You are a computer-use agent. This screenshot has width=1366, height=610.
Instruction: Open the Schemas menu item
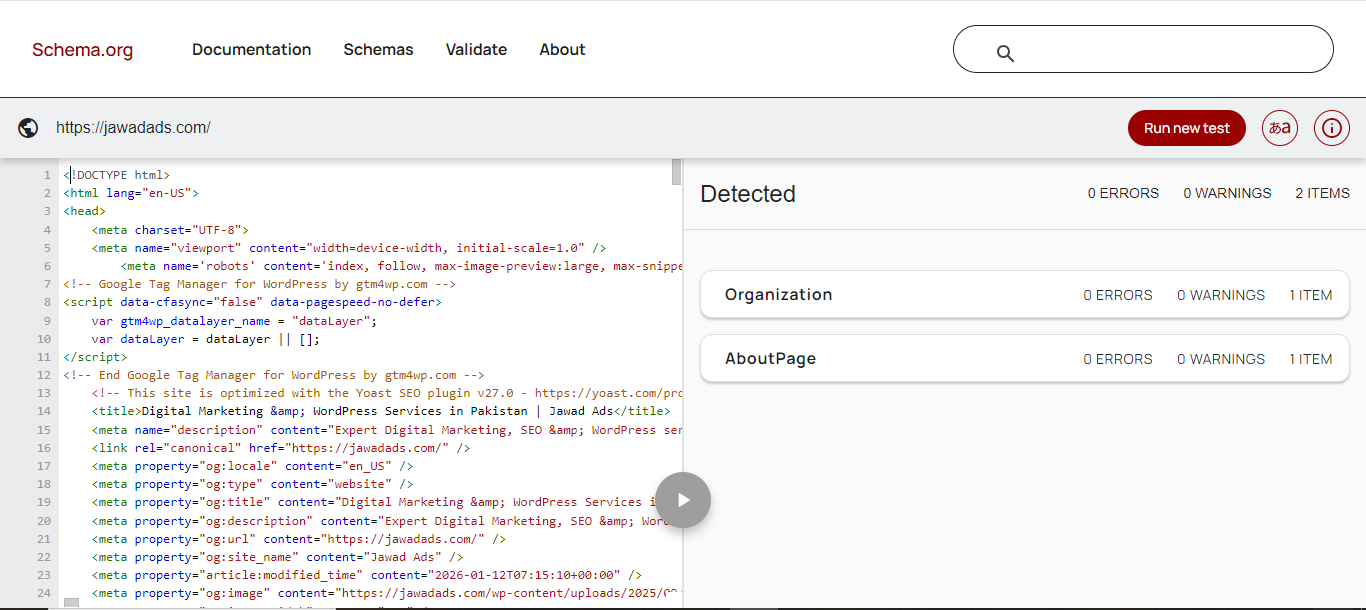tap(378, 50)
